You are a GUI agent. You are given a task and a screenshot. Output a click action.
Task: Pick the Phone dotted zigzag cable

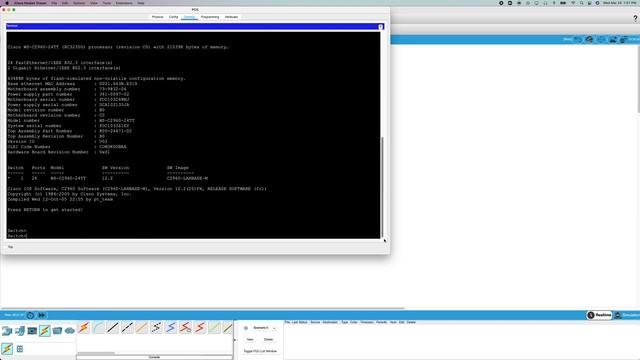156,327
